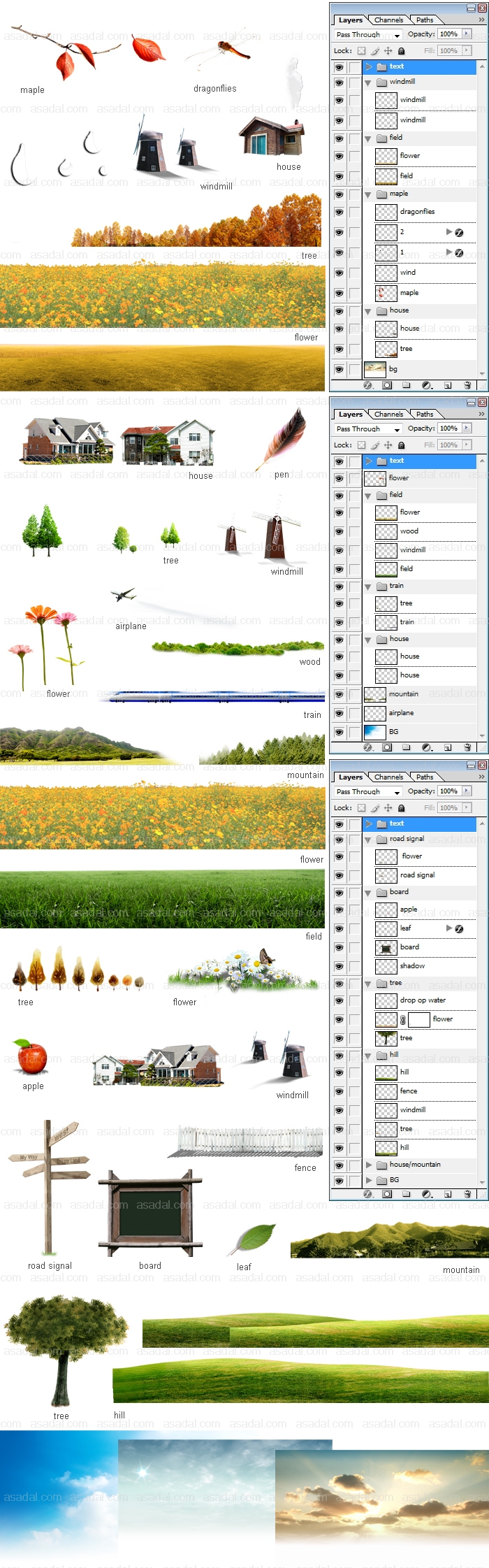Open blend mode dropdown in bottom panel
489x1568 pixels.
[367, 791]
